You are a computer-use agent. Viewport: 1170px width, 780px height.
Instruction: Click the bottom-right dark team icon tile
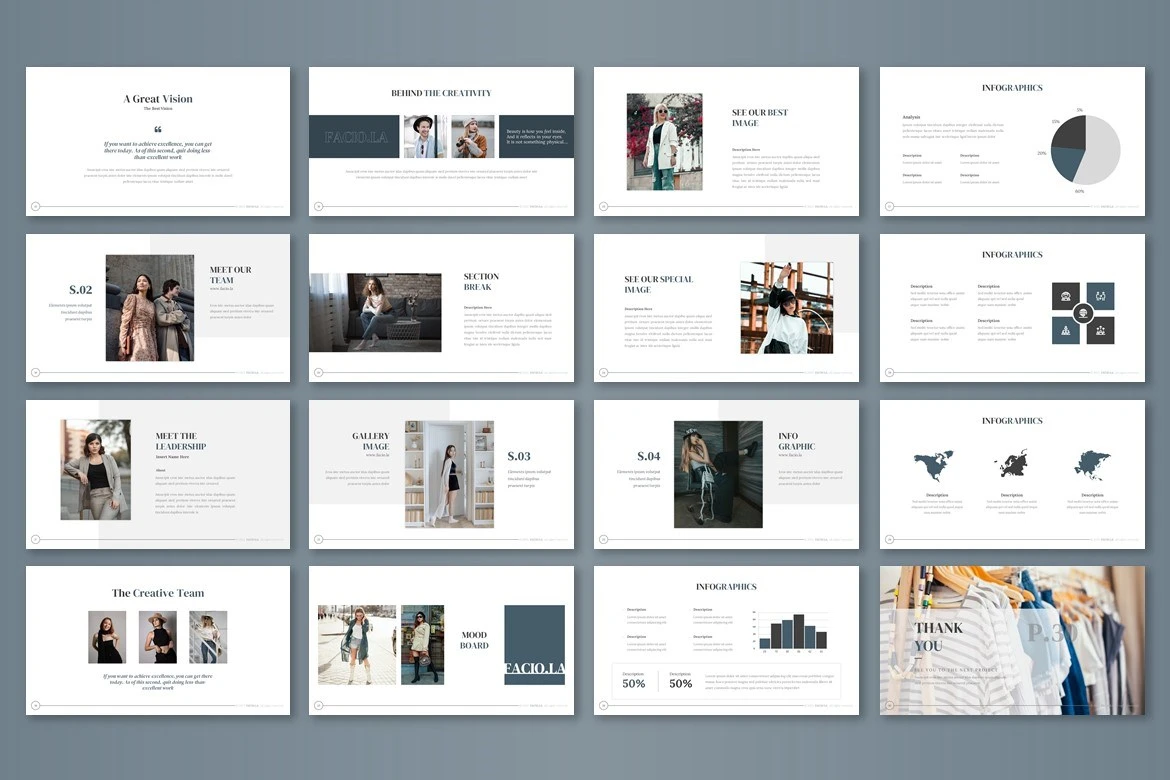tap(1100, 331)
